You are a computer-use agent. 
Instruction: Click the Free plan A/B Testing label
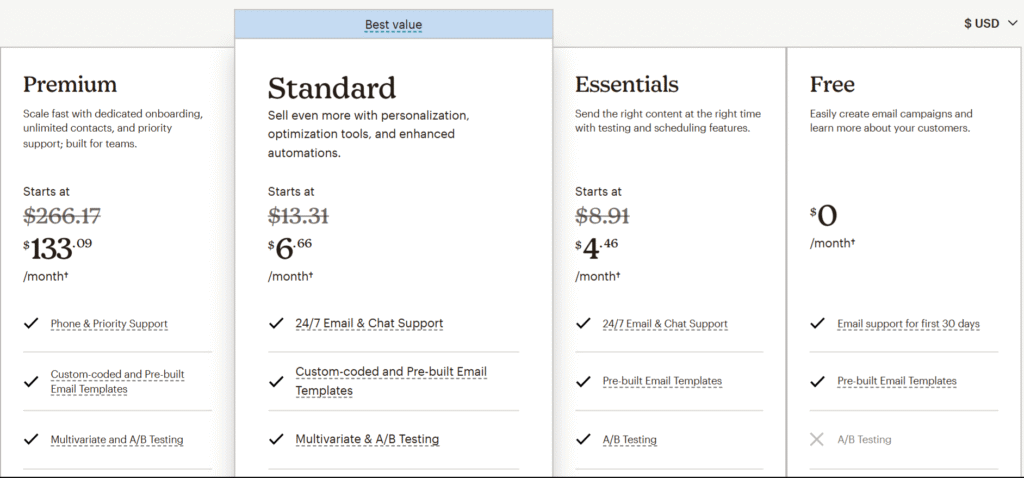[864, 439]
